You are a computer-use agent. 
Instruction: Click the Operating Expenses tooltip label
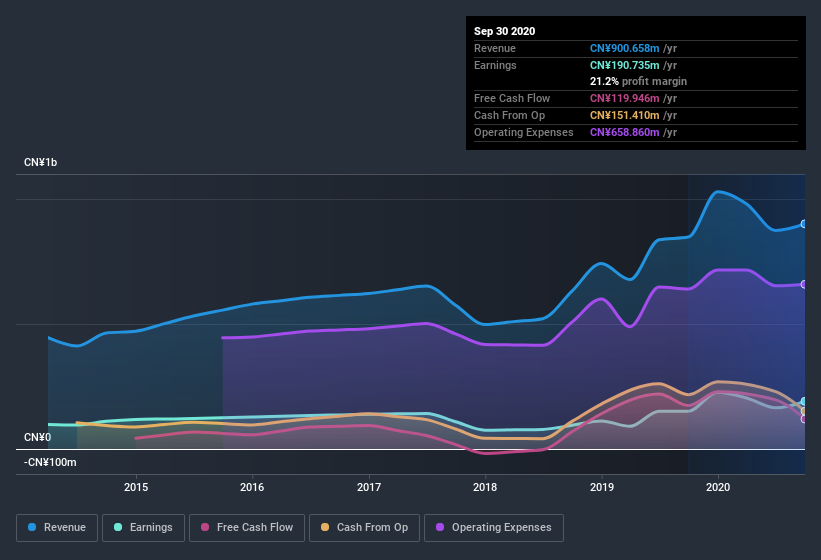524,132
